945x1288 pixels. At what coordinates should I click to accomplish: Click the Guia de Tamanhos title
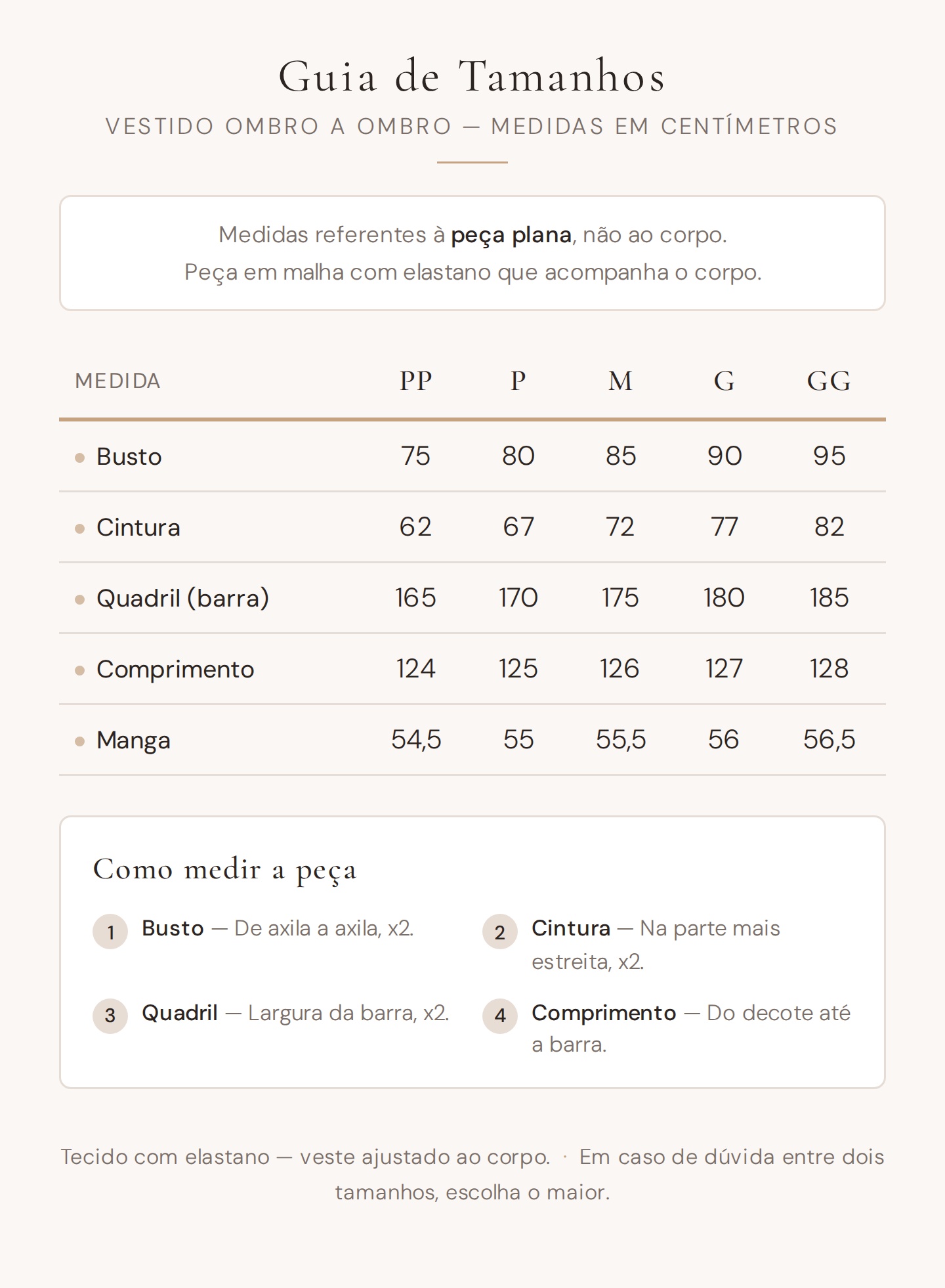click(472, 76)
